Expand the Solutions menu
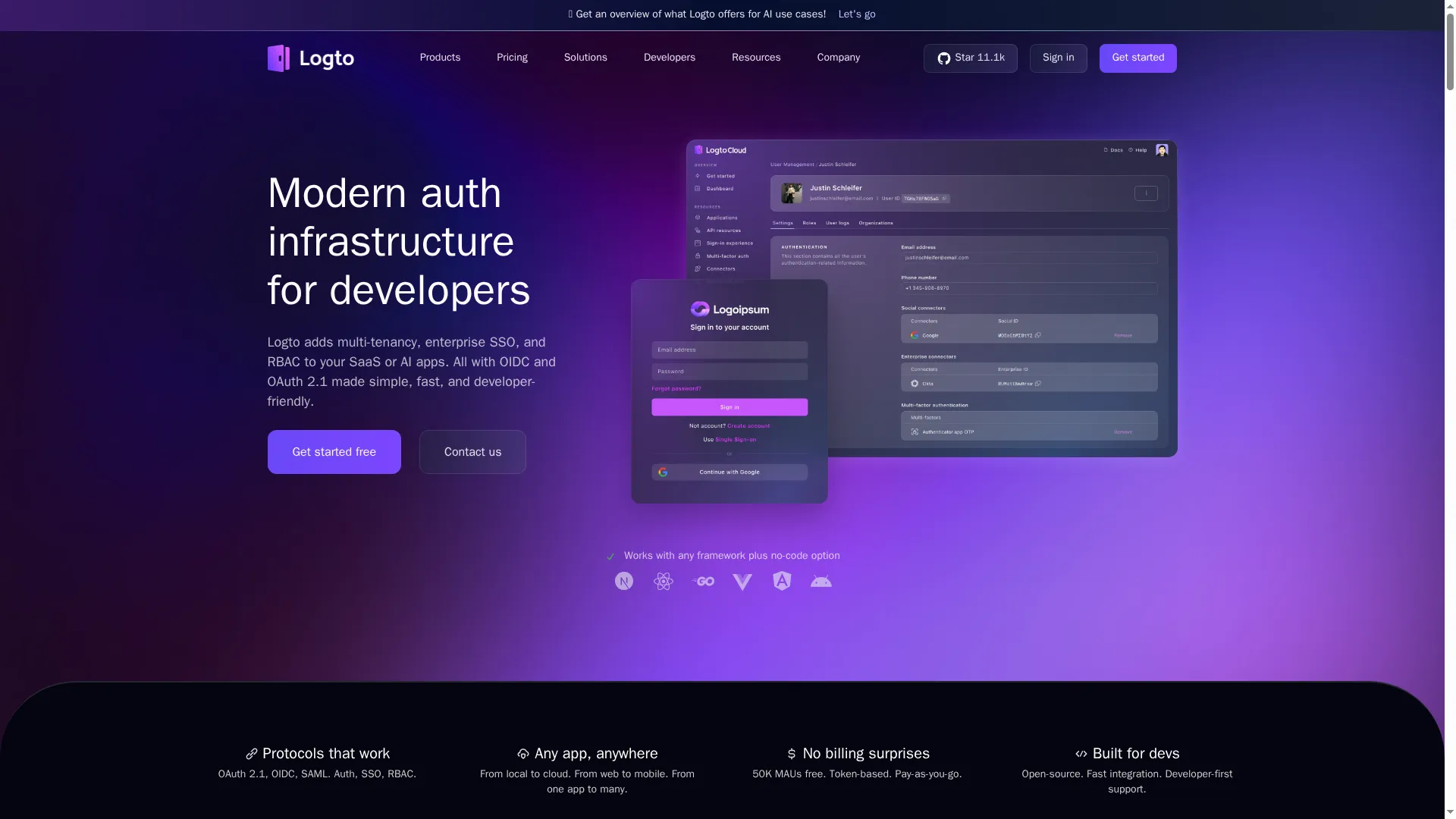This screenshot has width=1456, height=819. (x=585, y=58)
